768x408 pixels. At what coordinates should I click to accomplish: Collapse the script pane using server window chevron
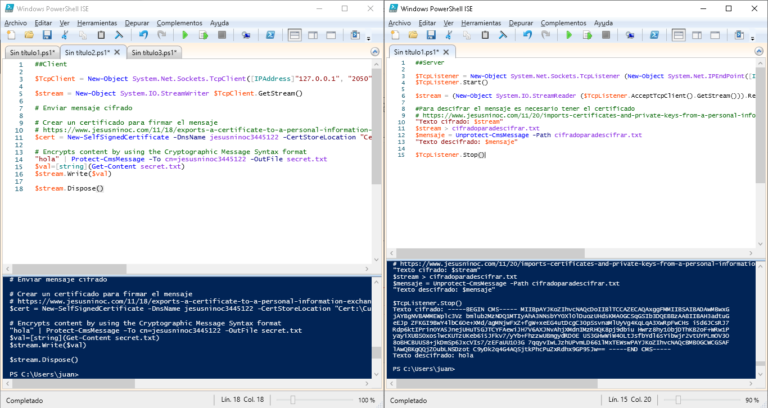point(759,52)
